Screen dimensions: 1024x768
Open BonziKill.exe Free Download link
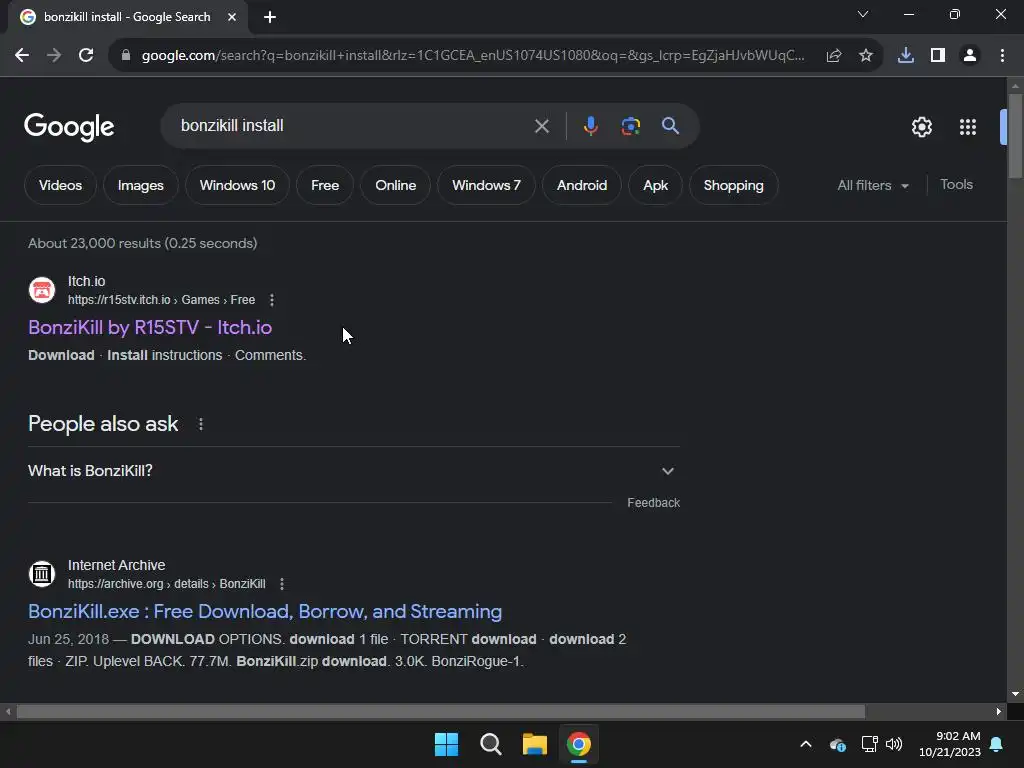[264, 611]
